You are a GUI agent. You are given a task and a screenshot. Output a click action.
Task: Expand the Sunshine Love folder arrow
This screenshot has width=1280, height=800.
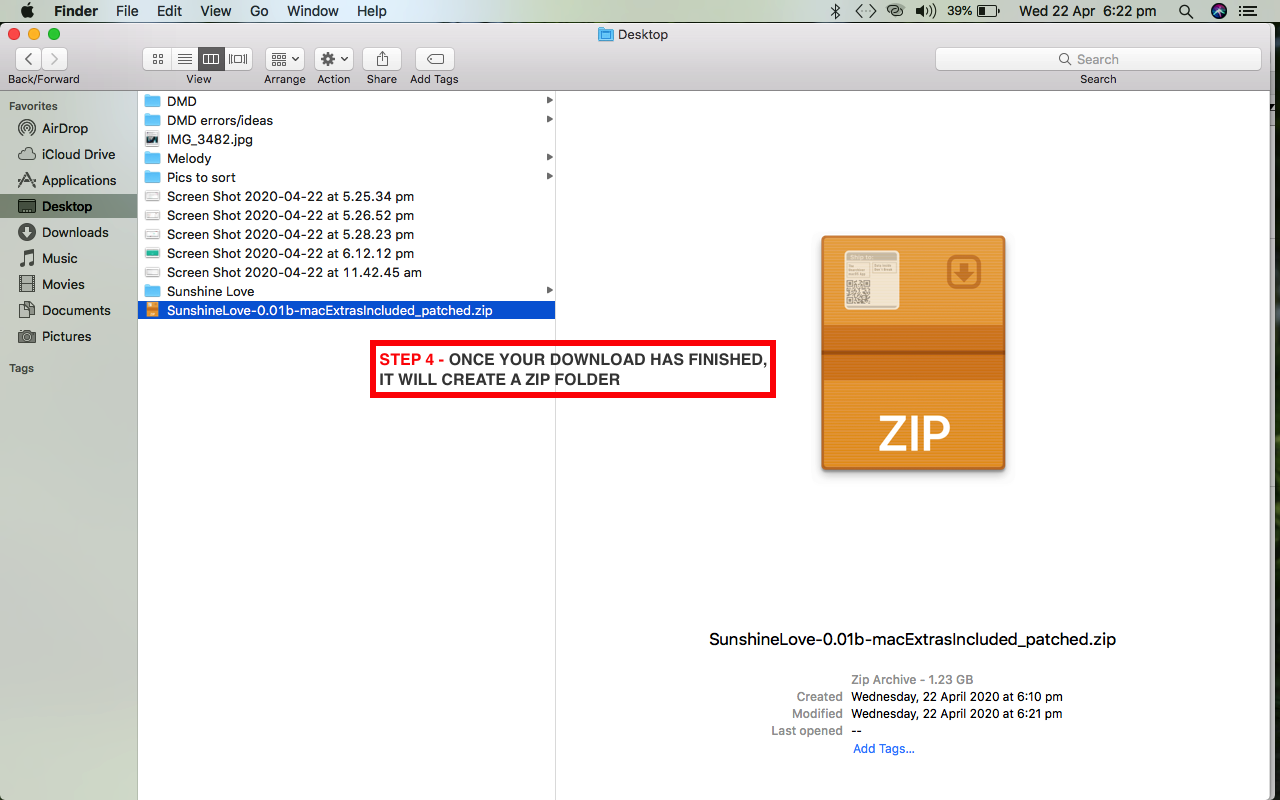[x=549, y=291]
